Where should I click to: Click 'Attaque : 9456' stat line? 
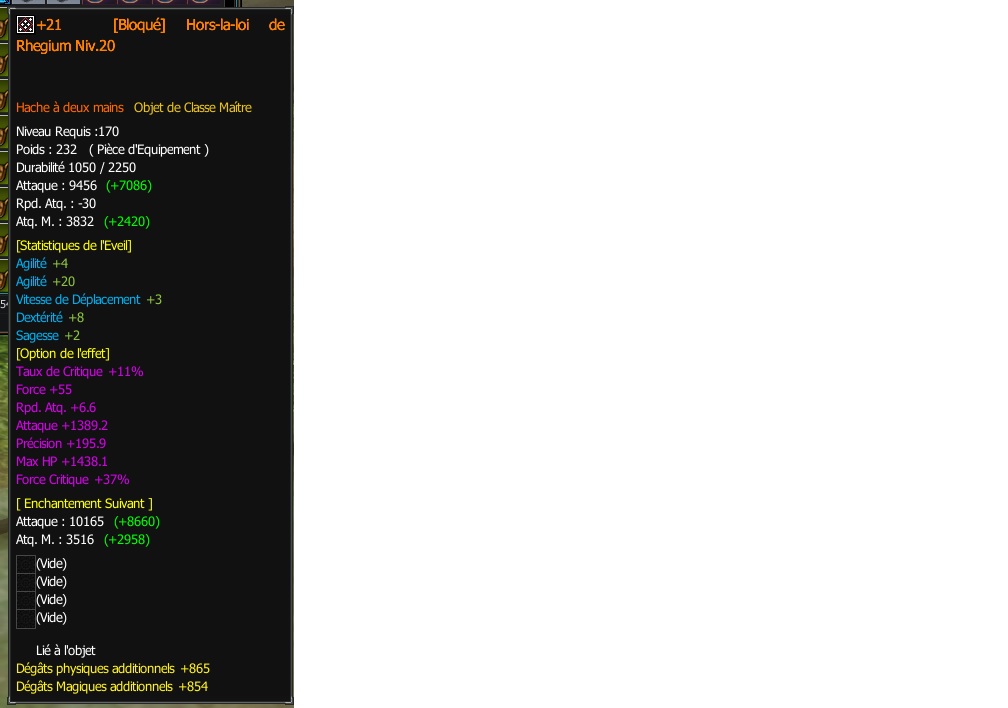(x=57, y=186)
